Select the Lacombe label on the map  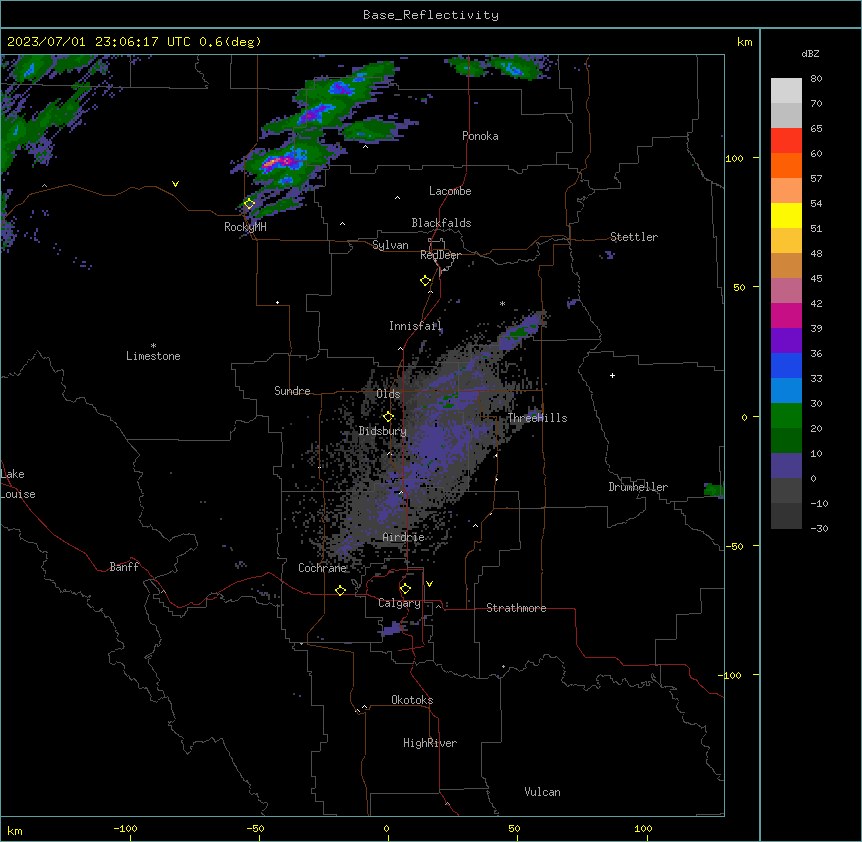point(450,191)
